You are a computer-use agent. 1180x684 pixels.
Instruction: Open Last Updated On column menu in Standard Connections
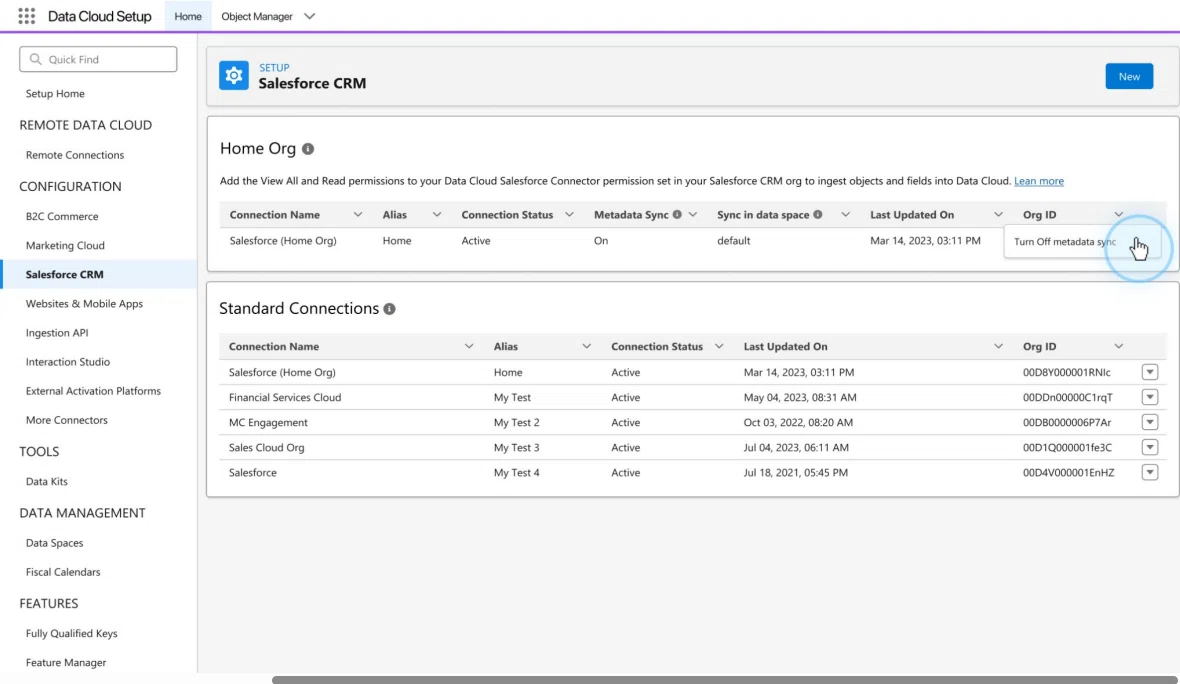point(998,346)
